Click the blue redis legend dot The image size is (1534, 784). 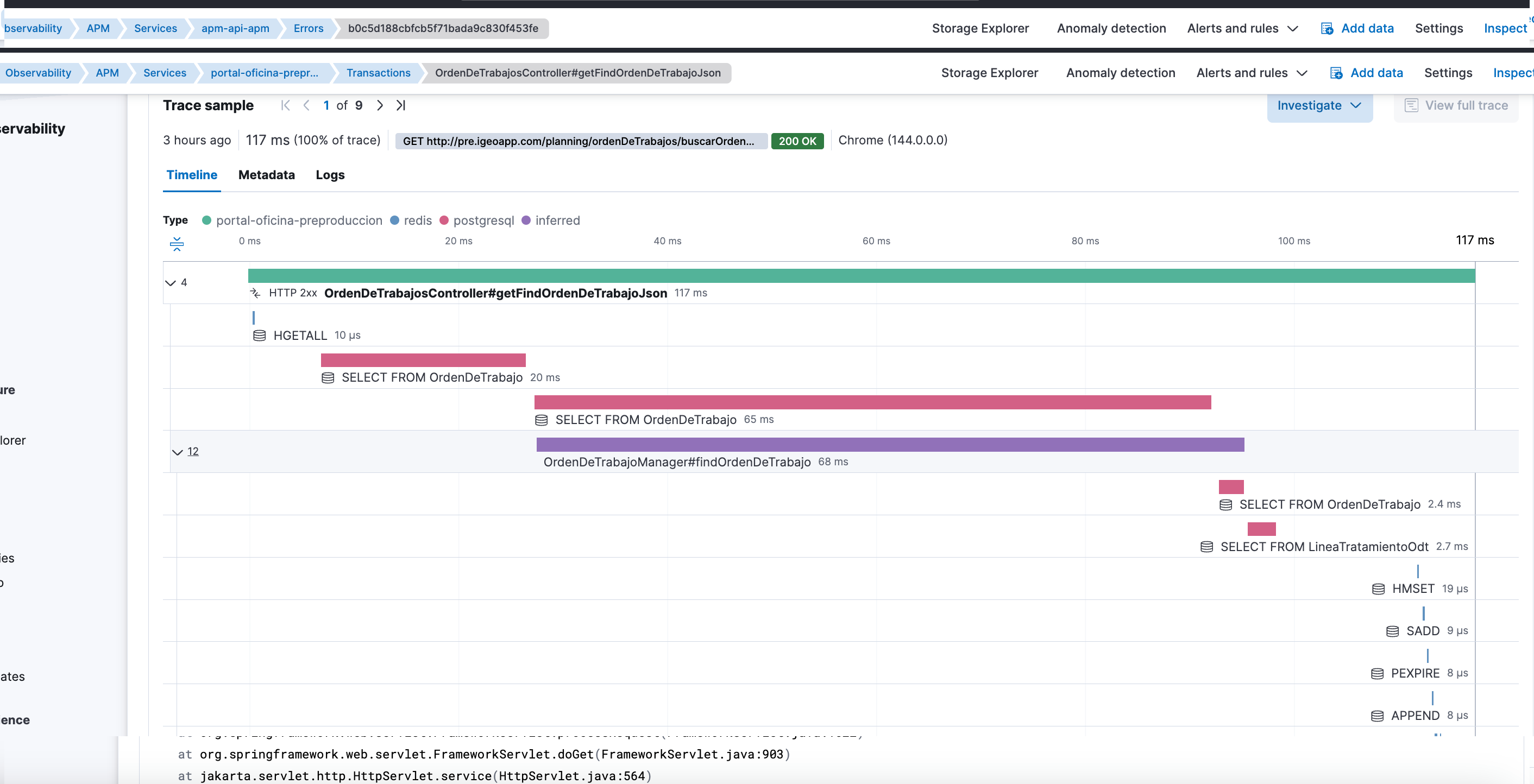click(394, 221)
